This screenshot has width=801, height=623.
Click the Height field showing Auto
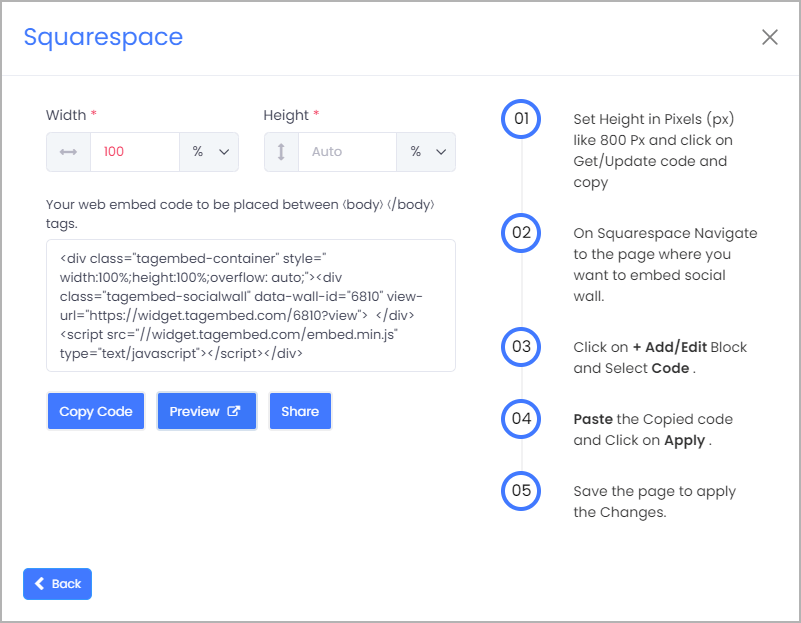point(347,152)
